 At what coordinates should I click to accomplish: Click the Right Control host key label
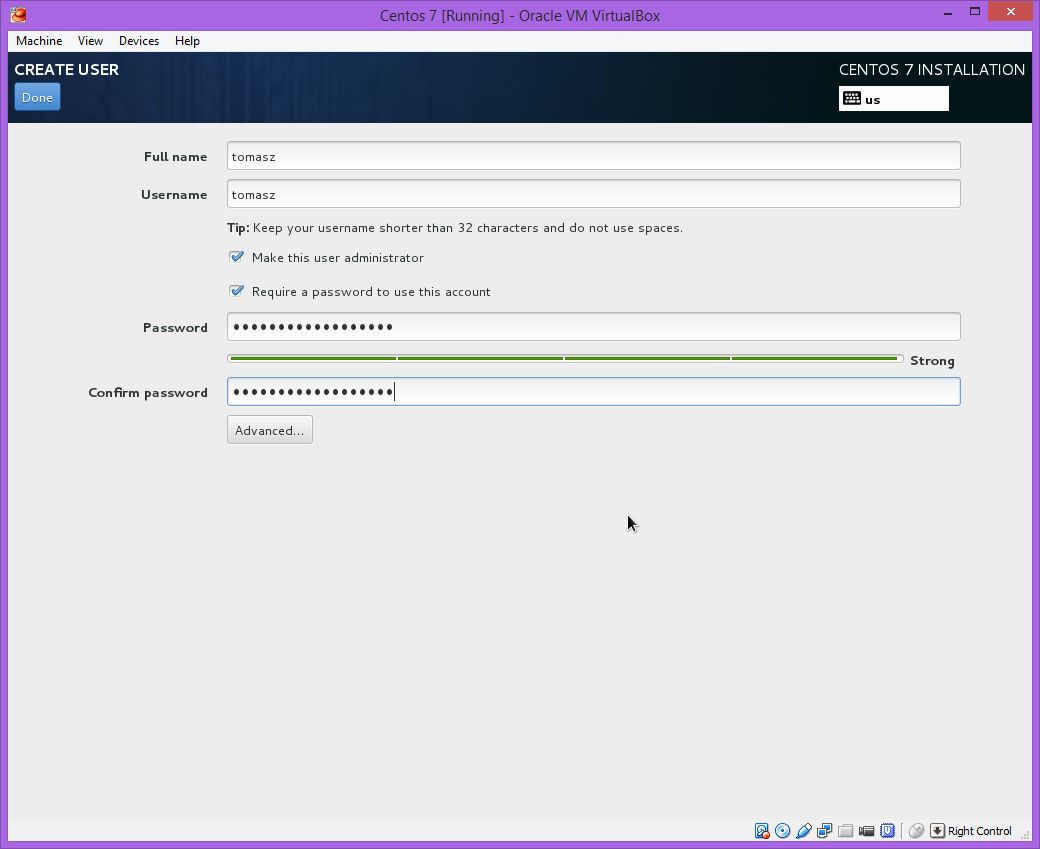click(x=979, y=831)
